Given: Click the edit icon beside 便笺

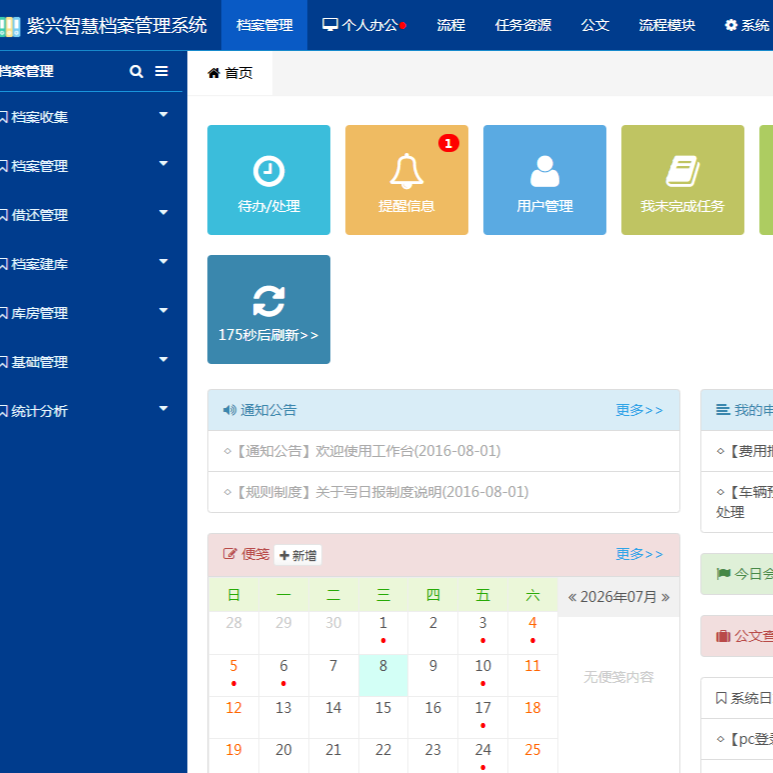Looking at the screenshot, I should [x=229, y=554].
